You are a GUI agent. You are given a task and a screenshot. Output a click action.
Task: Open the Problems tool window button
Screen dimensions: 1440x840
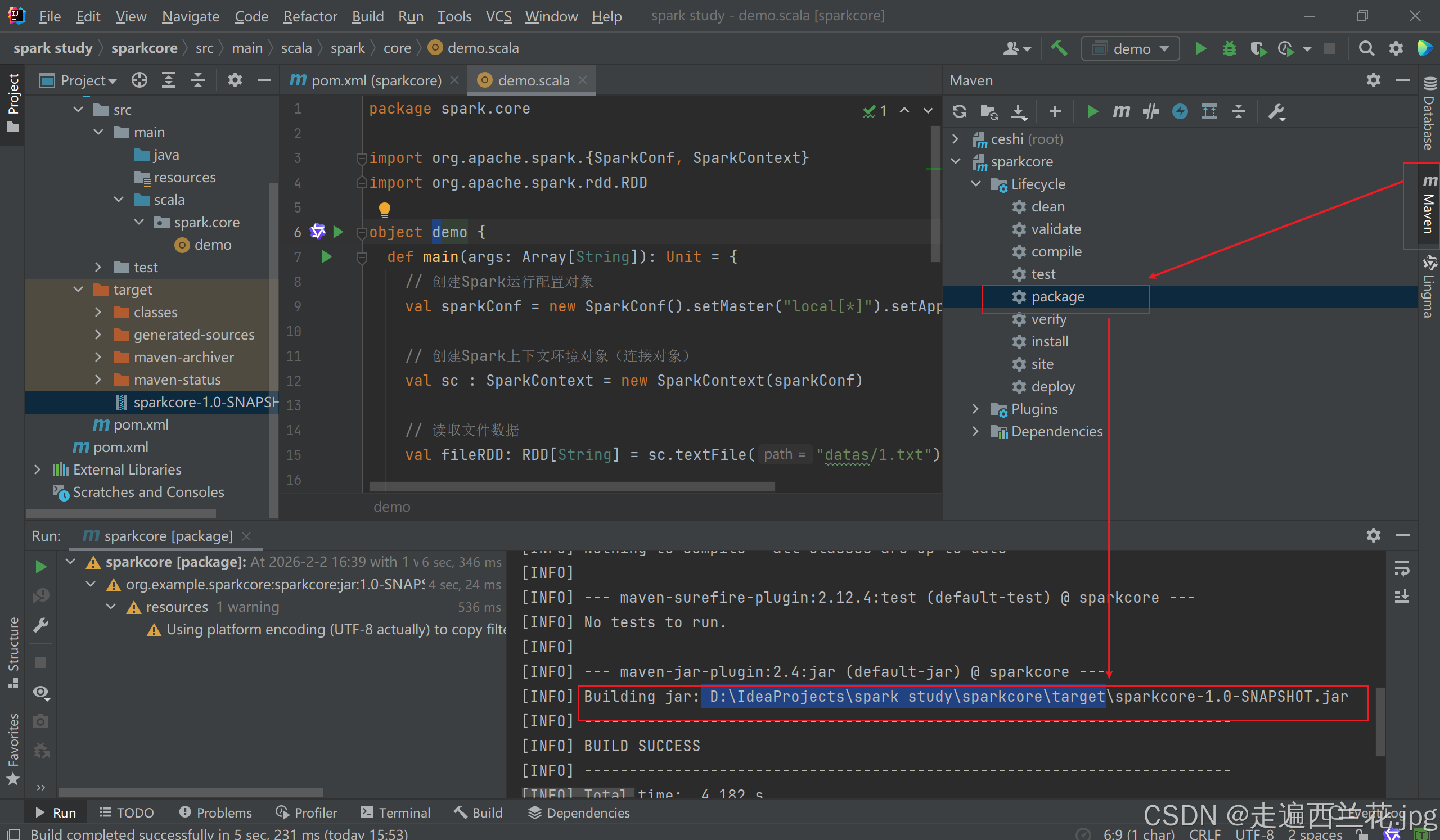coord(215,812)
